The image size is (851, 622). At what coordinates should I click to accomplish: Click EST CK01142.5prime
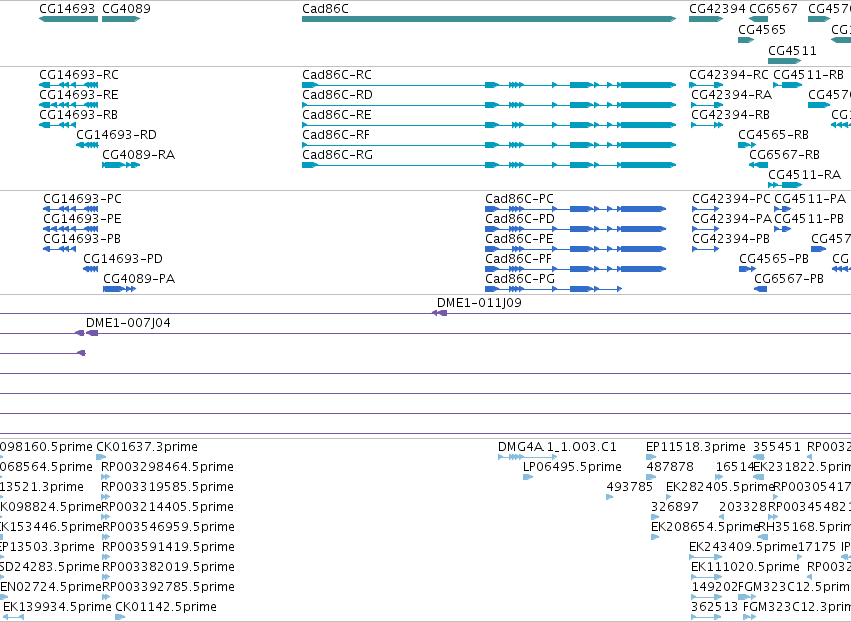coord(120,617)
